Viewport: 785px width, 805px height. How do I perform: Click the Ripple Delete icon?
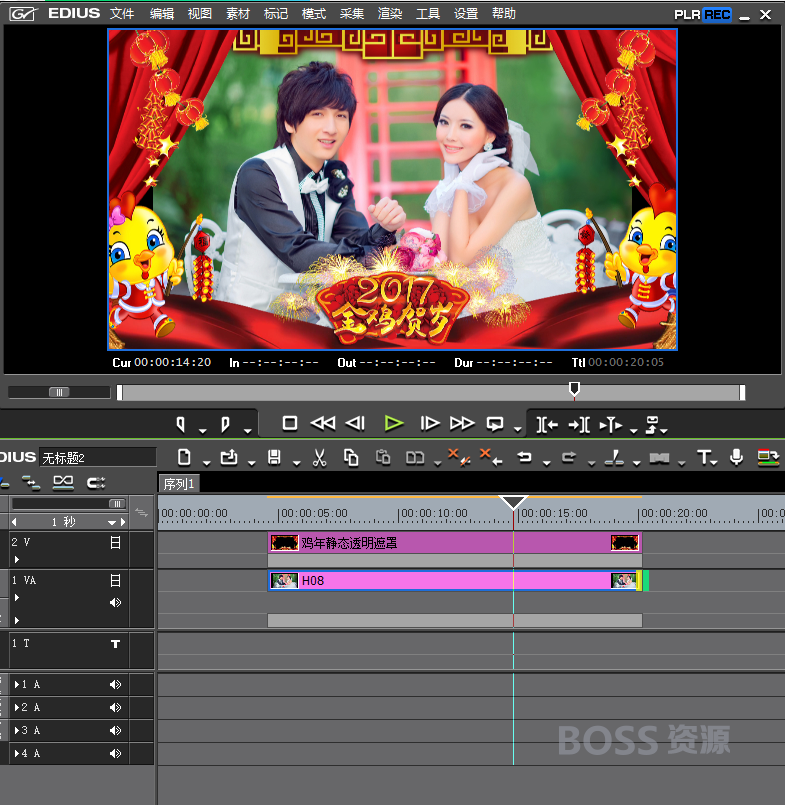tap(491, 457)
